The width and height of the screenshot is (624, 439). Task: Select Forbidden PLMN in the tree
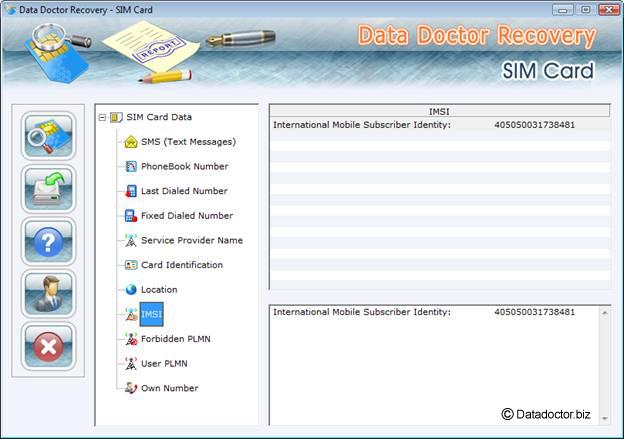click(176, 339)
